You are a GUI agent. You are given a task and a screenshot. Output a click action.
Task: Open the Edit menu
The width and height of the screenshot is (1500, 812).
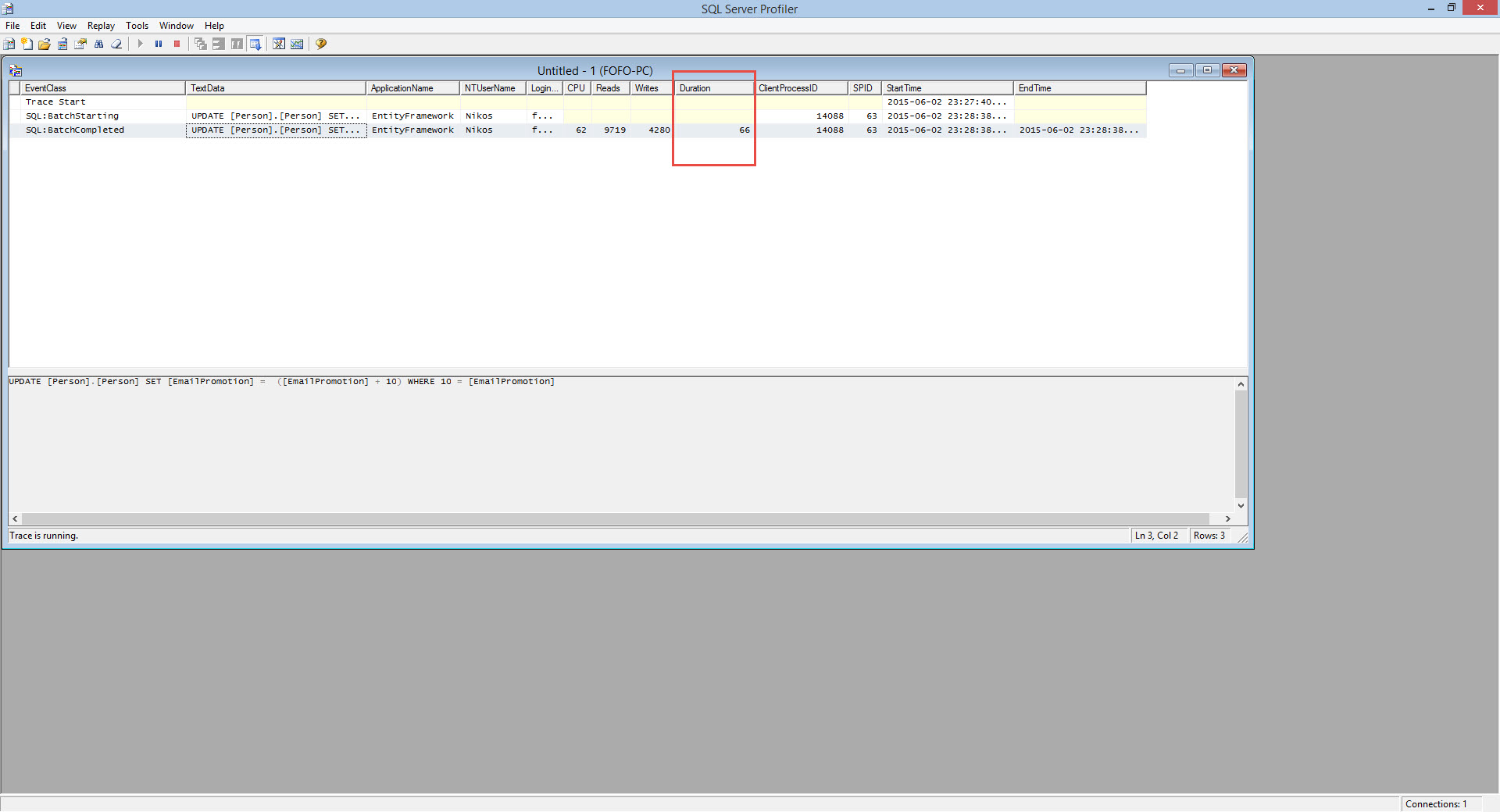pos(38,26)
